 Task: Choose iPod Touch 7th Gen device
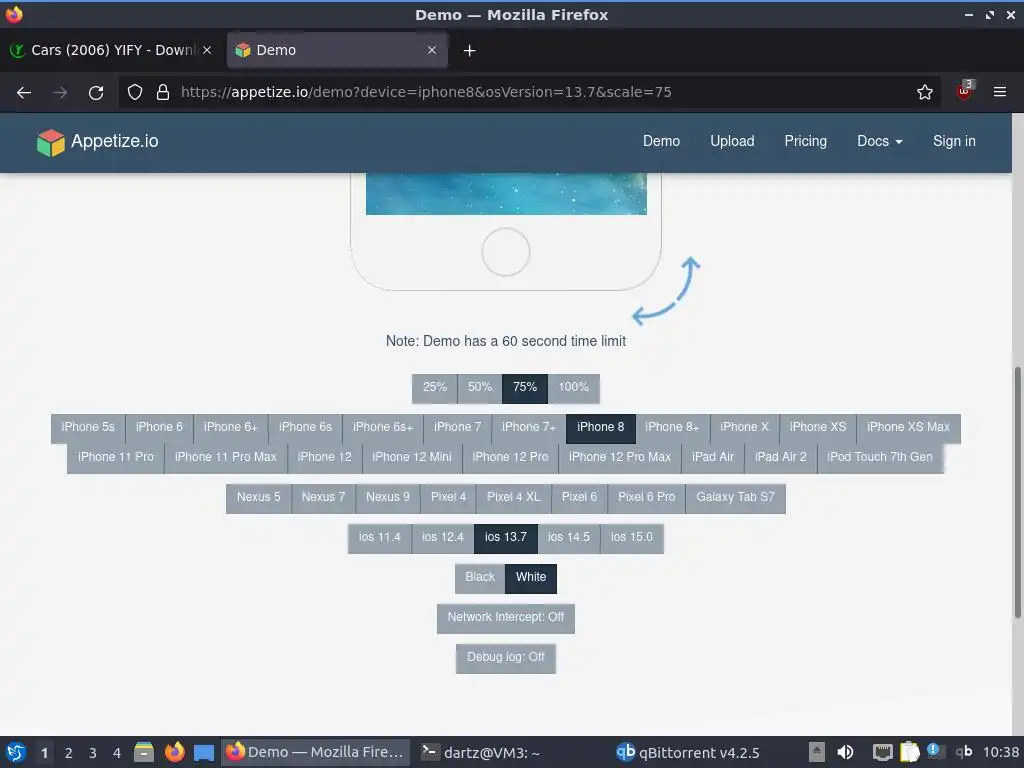[880, 458]
